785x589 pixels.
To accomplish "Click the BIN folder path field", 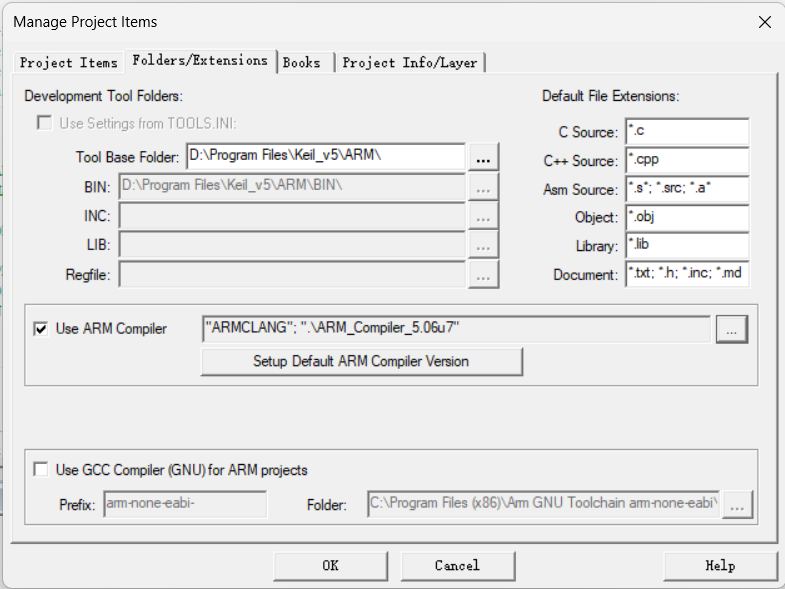I will click(x=292, y=187).
